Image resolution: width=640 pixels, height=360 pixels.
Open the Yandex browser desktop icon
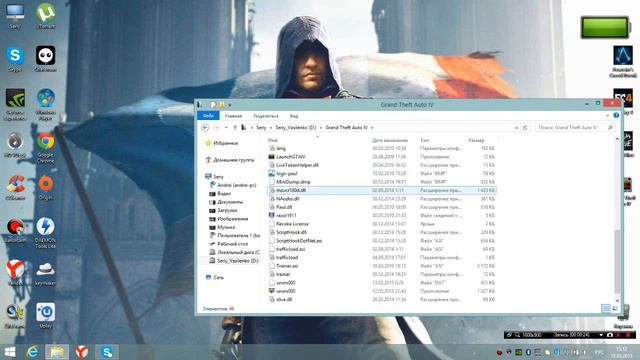[x=15, y=272]
